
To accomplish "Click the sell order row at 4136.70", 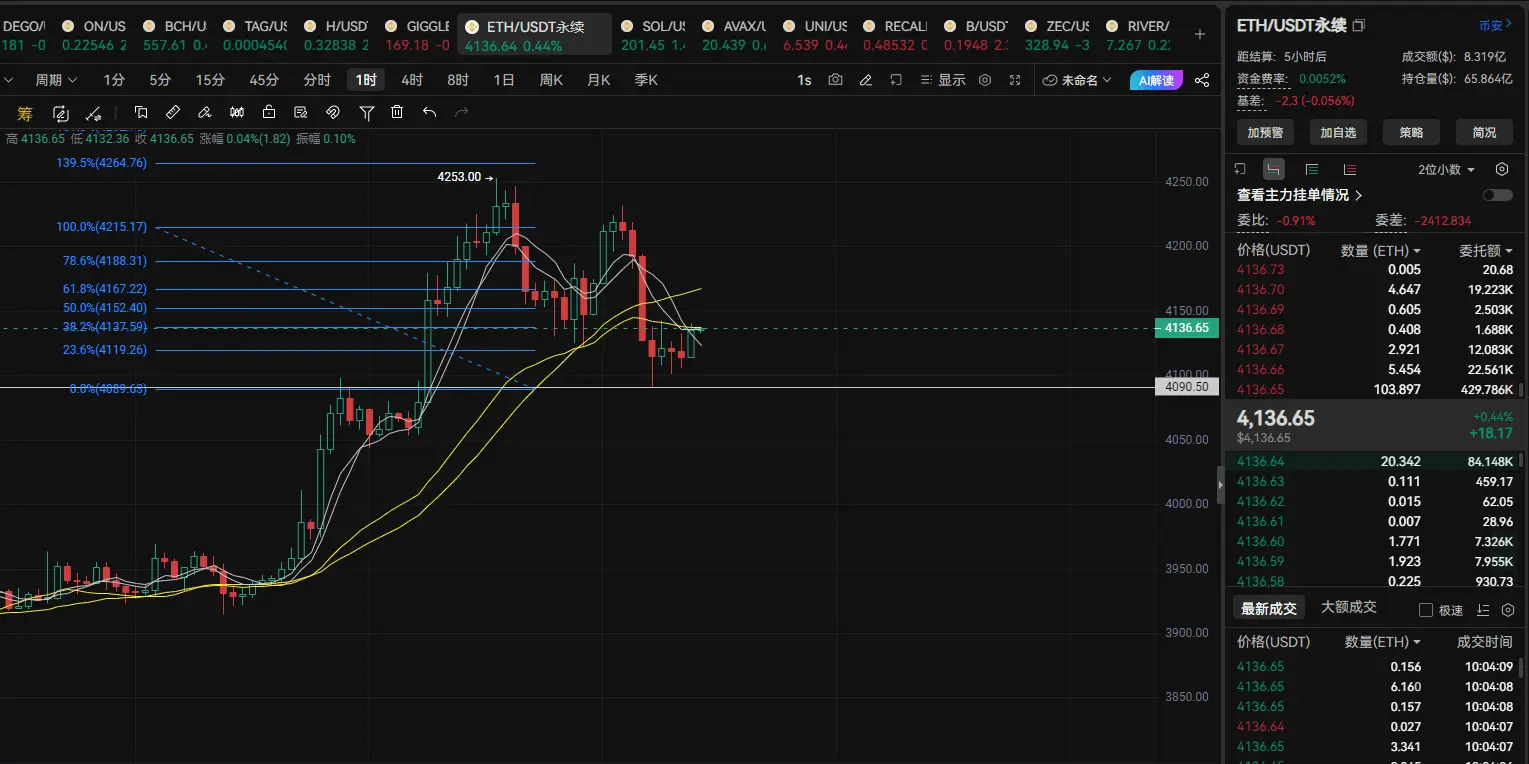I will (1375, 289).
